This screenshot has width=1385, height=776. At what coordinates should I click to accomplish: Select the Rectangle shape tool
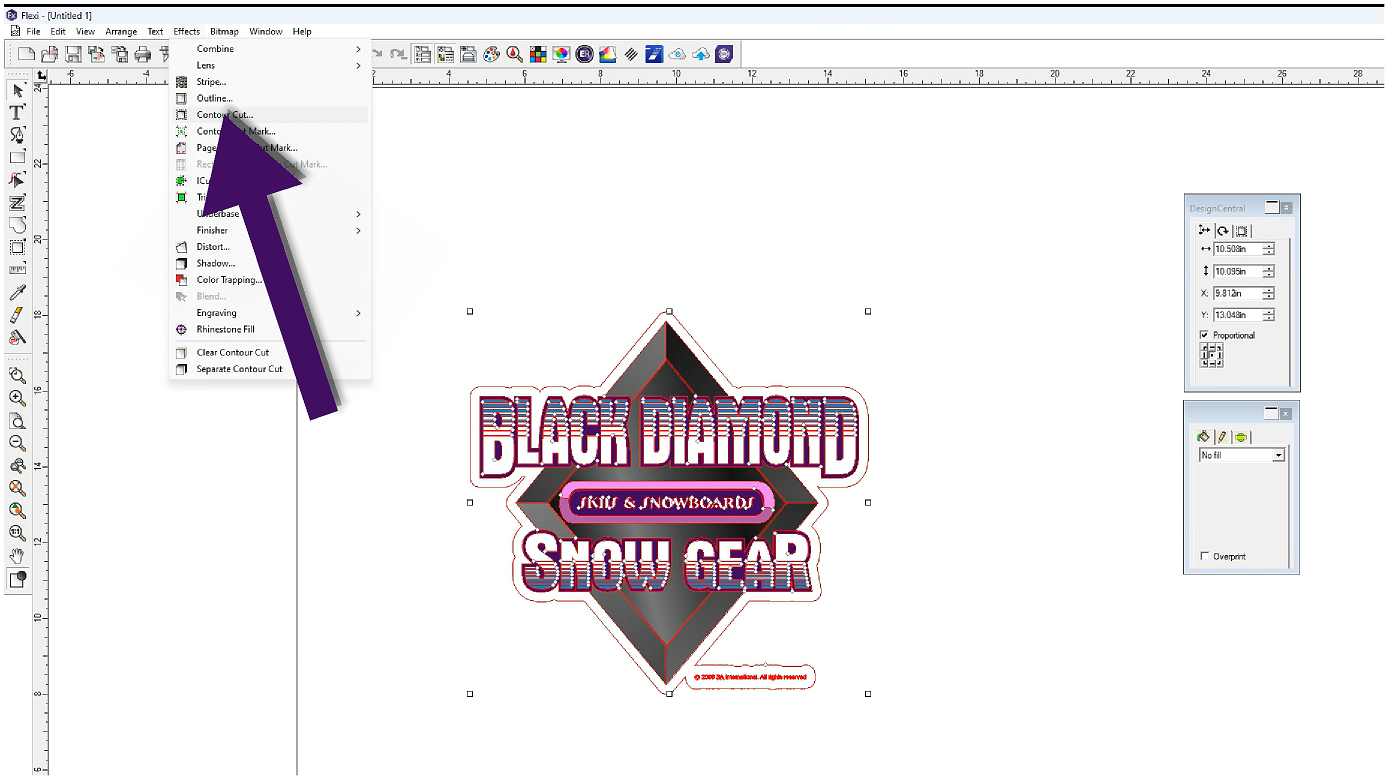point(17,157)
